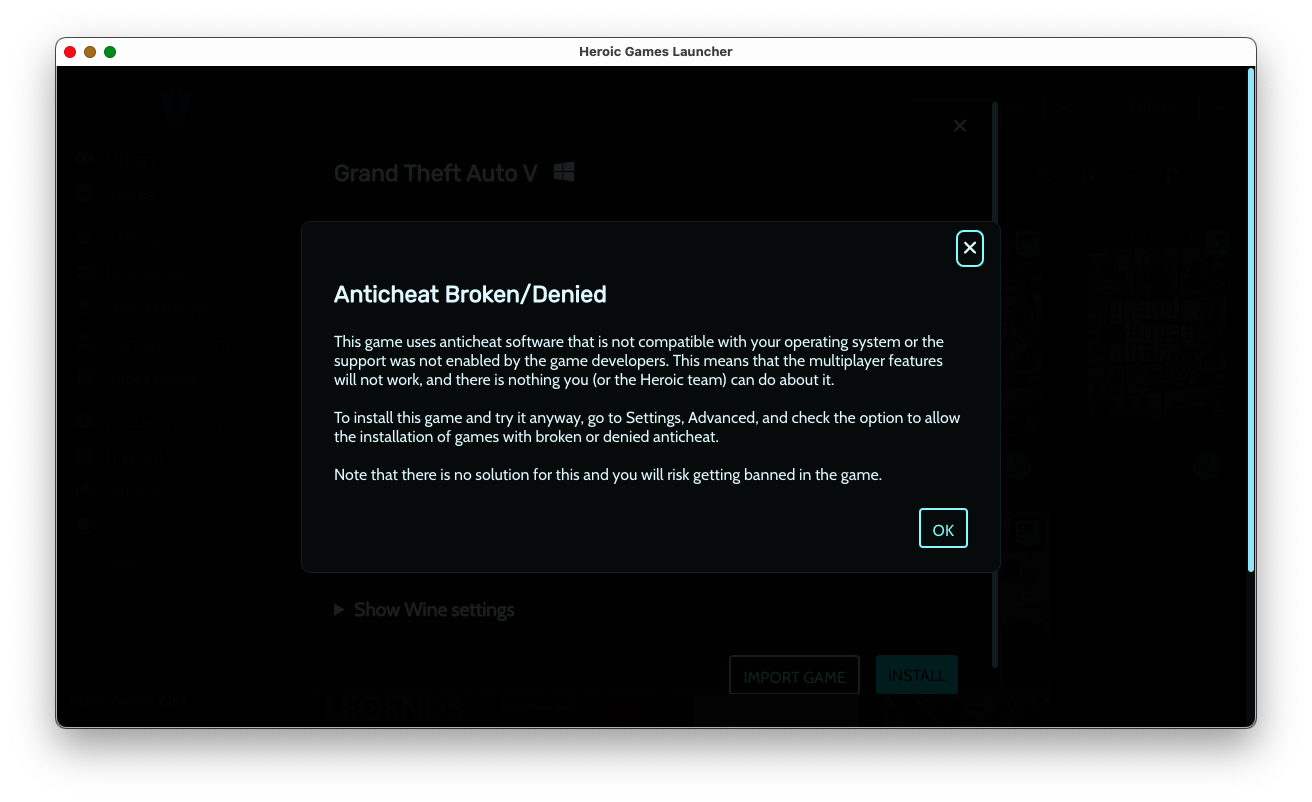Open Downloads in the sidebar

coord(133,273)
